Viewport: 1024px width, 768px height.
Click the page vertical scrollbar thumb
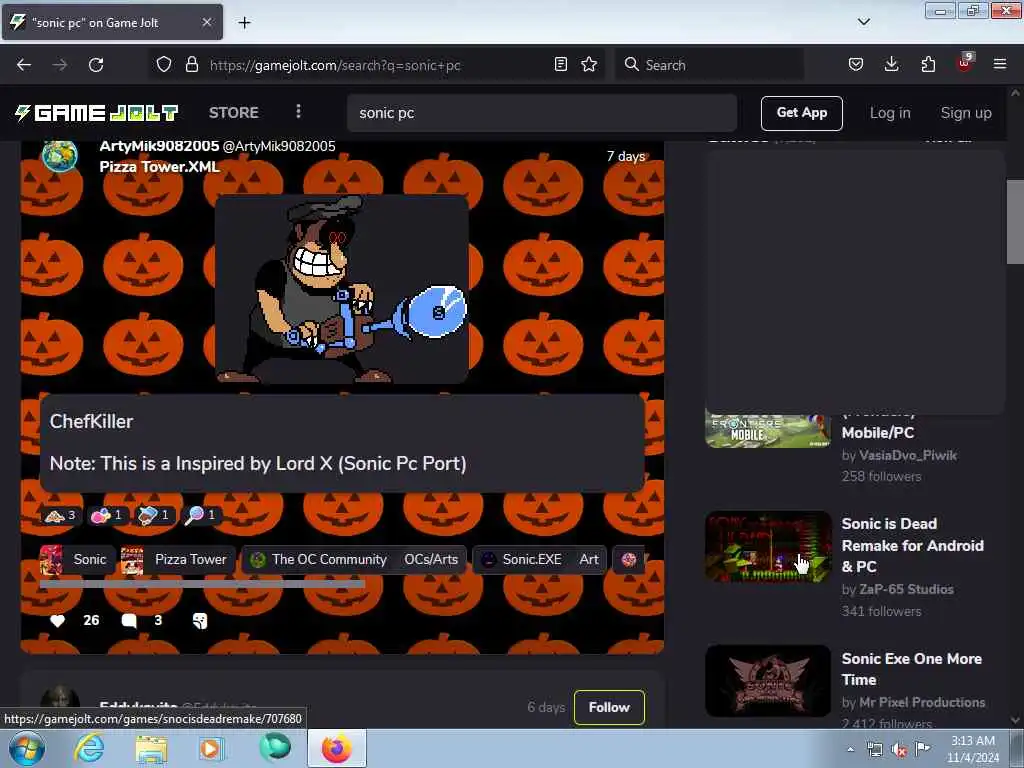click(x=1015, y=222)
